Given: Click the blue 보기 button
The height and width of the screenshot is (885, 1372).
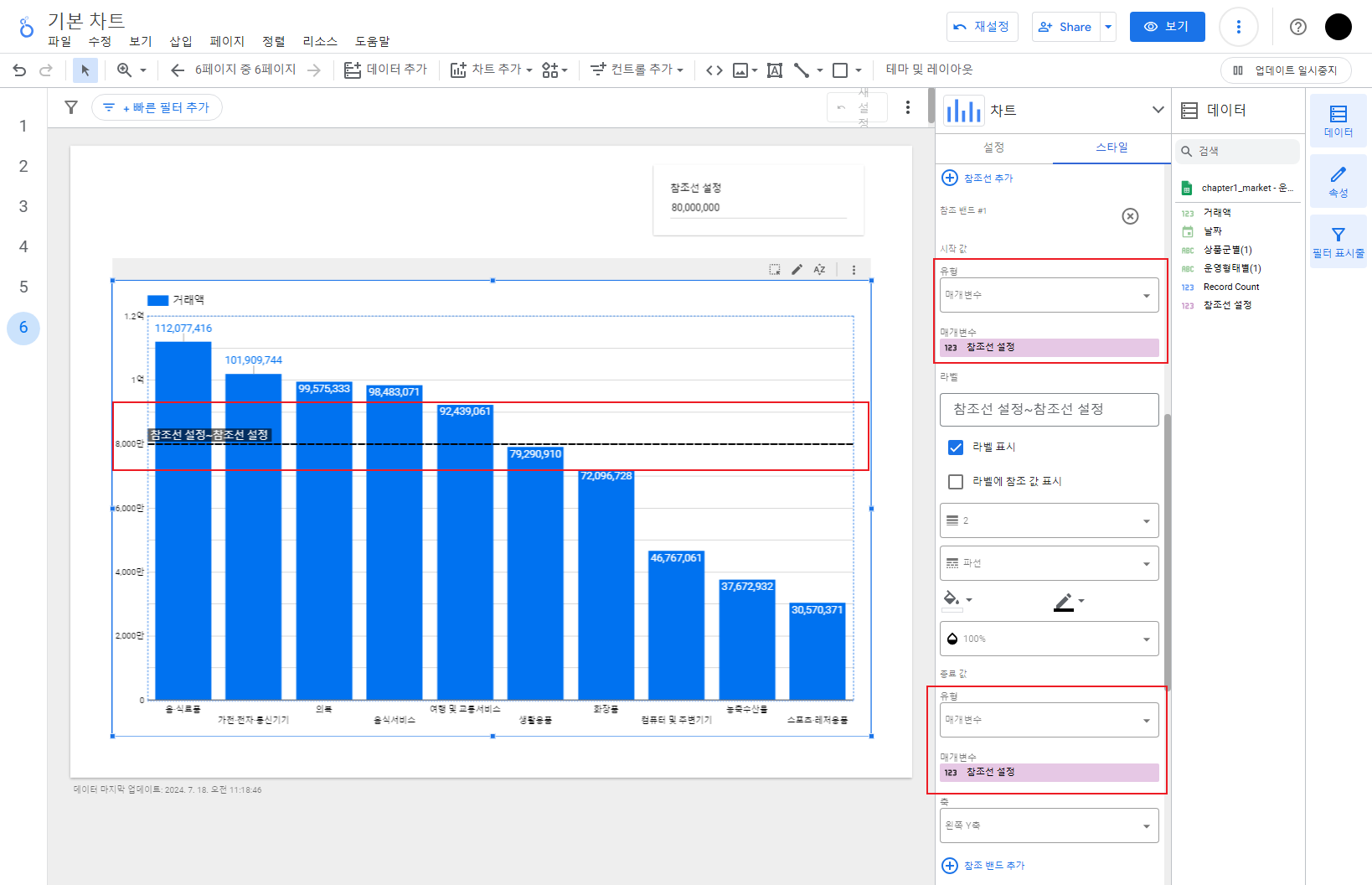Looking at the screenshot, I should click(x=1167, y=27).
